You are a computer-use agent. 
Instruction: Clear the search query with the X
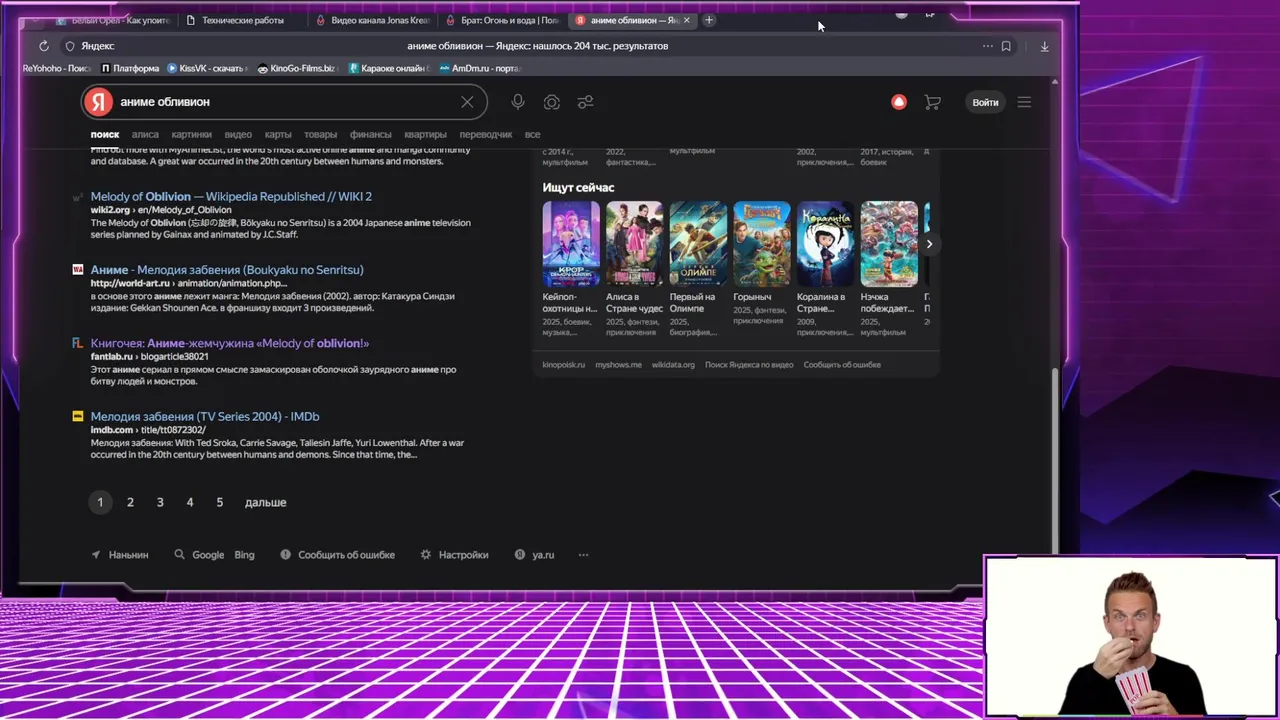click(x=467, y=102)
